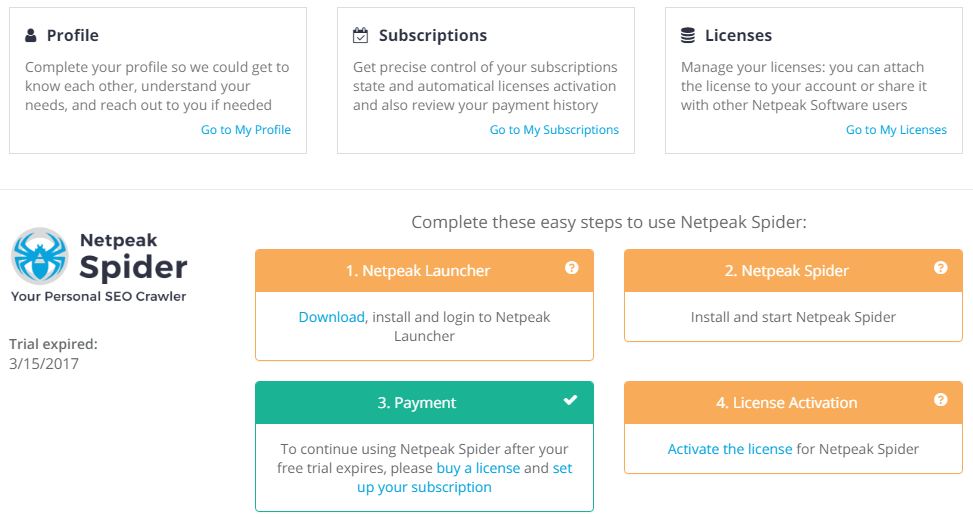Select set up your subscription link
This screenshot has height=517, width=973.
[464, 477]
